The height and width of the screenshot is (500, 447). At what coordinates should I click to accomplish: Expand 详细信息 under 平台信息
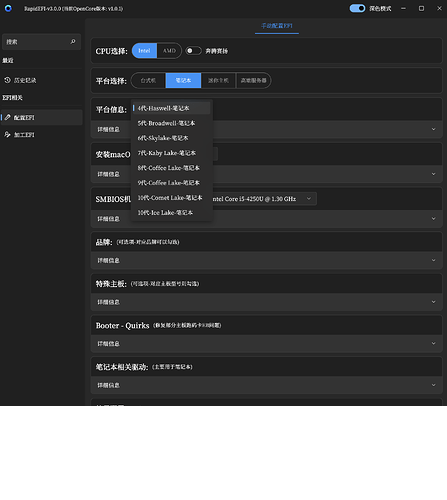coord(266,129)
